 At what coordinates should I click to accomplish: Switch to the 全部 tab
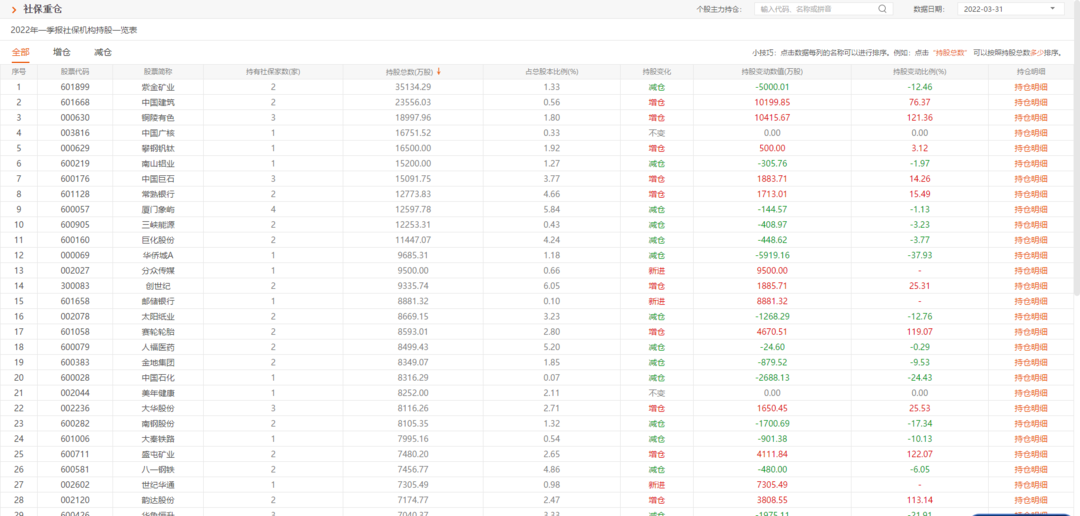(x=21, y=52)
